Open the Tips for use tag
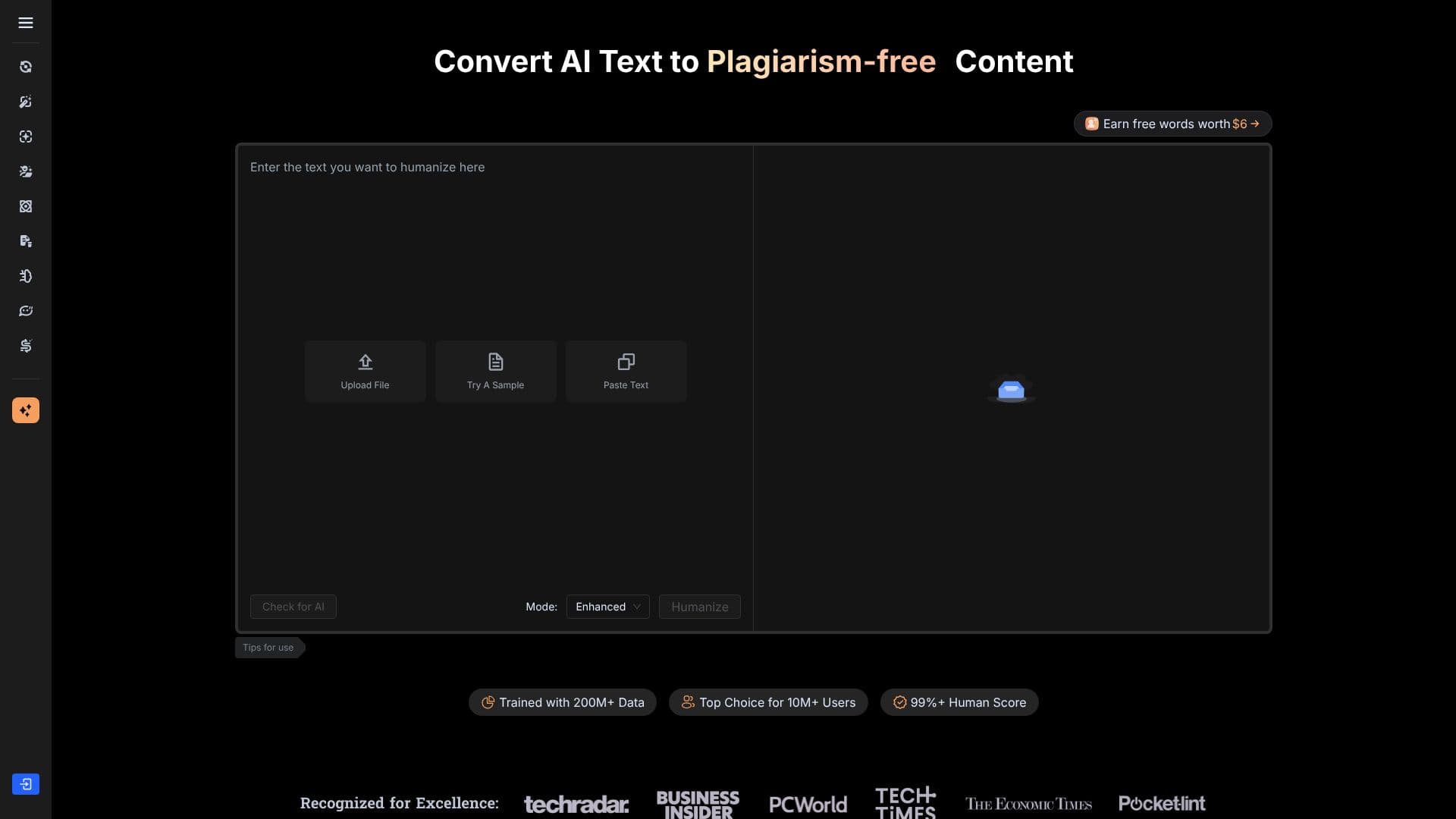The width and height of the screenshot is (1456, 819). [269, 648]
